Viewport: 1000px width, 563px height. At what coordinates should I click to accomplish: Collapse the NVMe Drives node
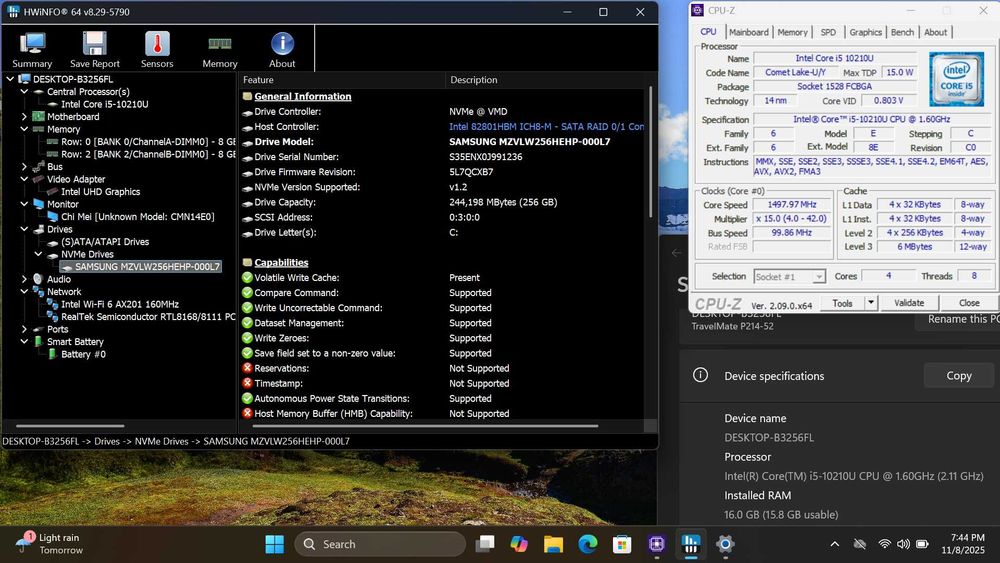pyautogui.click(x=38, y=254)
